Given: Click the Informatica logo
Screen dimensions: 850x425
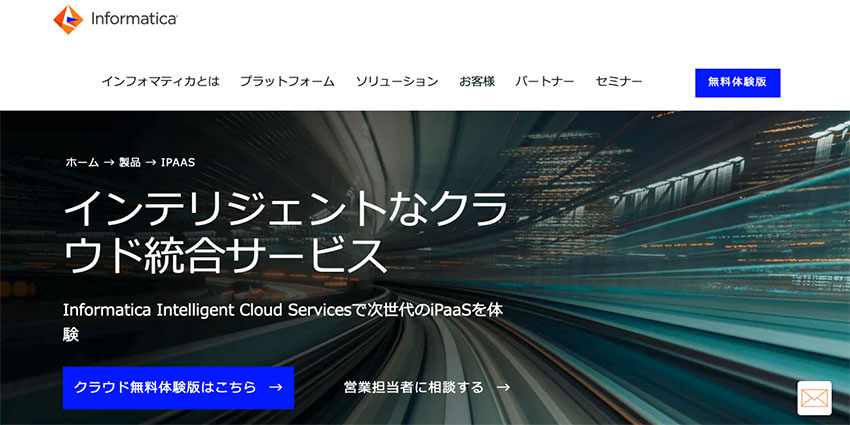Looking at the screenshot, I should coord(115,20).
